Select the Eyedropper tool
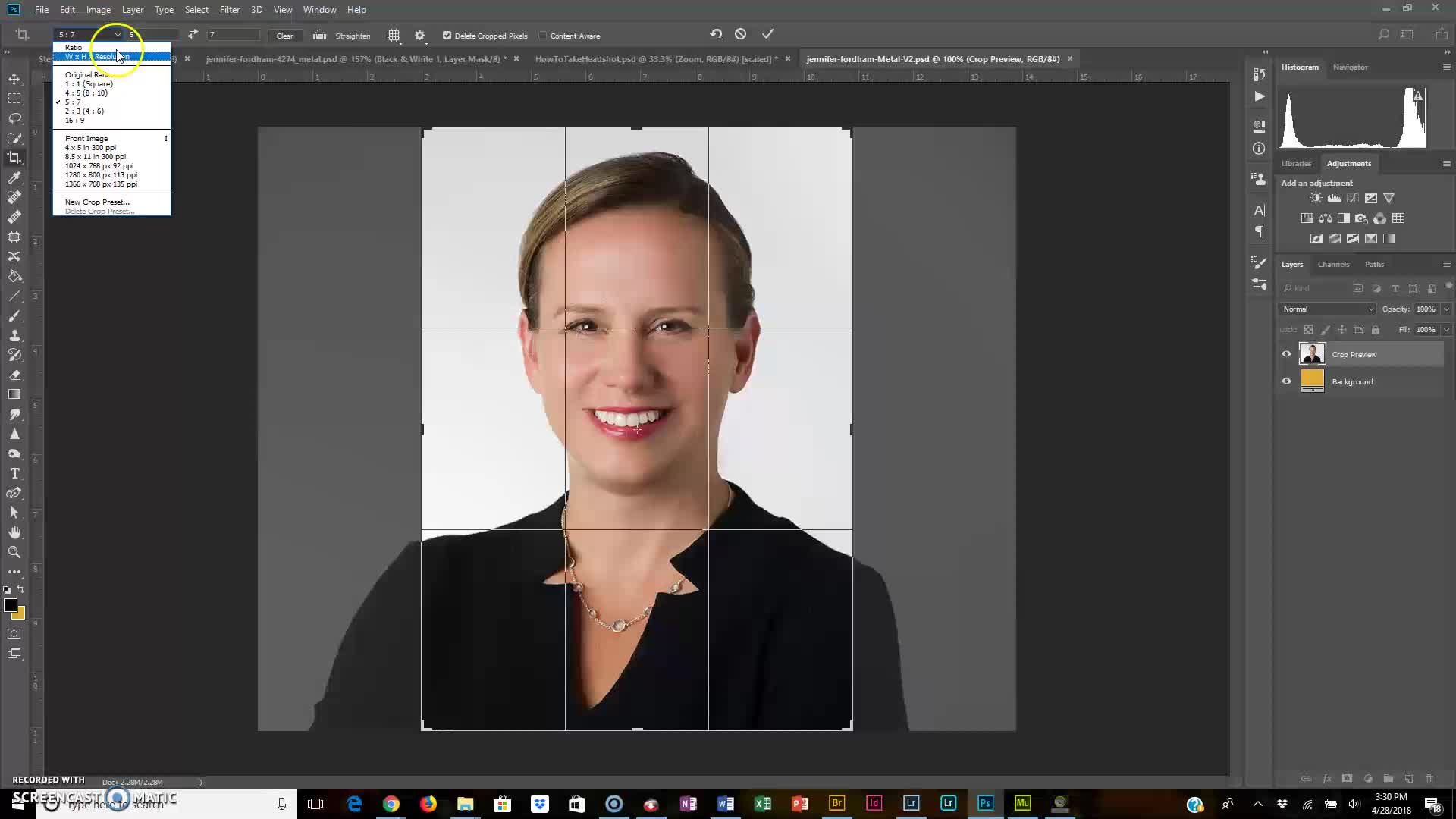 coord(14,177)
